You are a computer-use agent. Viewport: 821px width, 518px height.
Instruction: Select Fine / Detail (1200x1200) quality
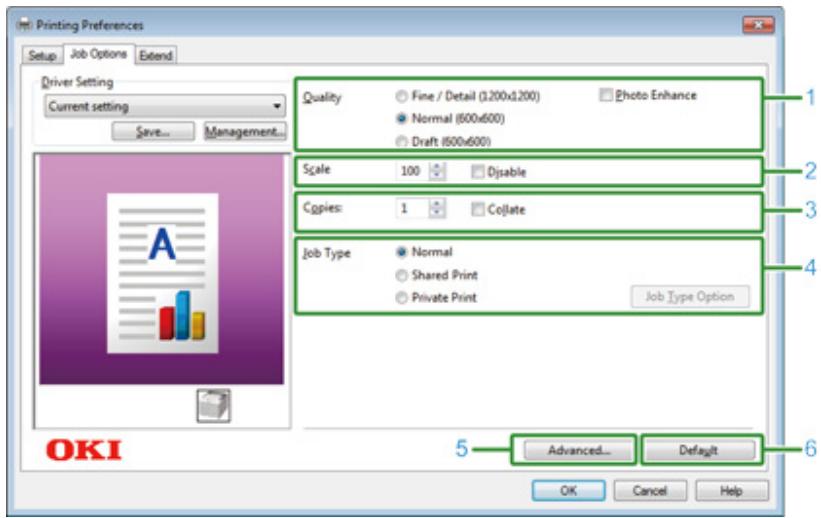coord(401,96)
